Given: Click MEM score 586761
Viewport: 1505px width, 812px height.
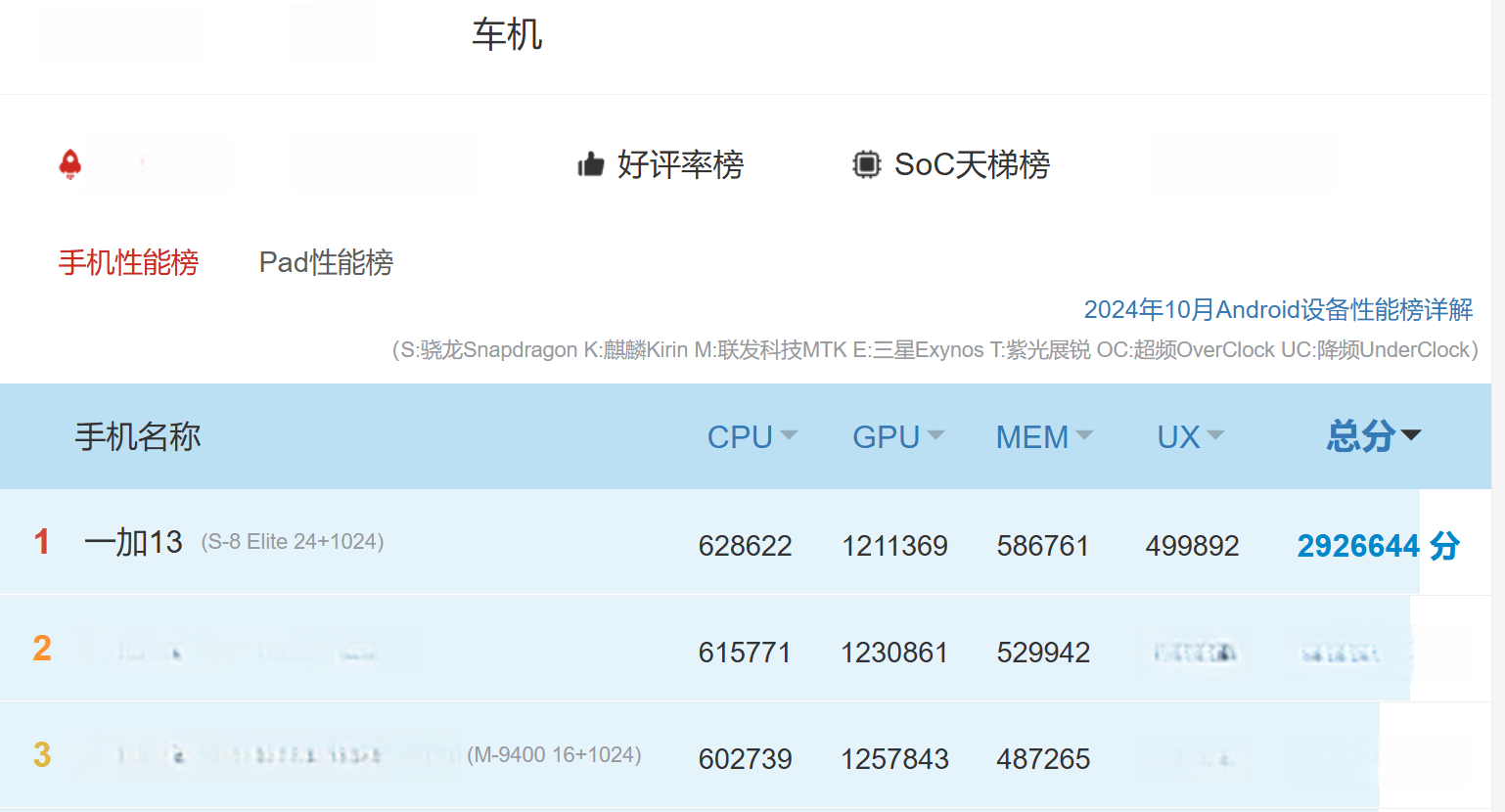Looking at the screenshot, I should point(1043,546).
